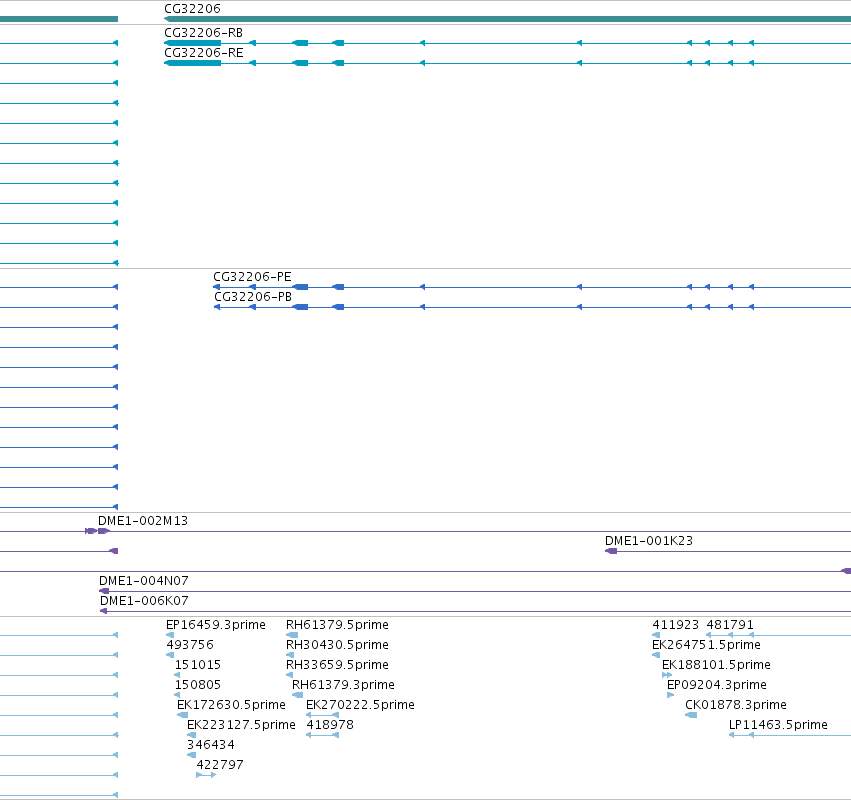Click the CG32206-RE thick 3' exon block
This screenshot has width=851, height=800.
[193, 63]
